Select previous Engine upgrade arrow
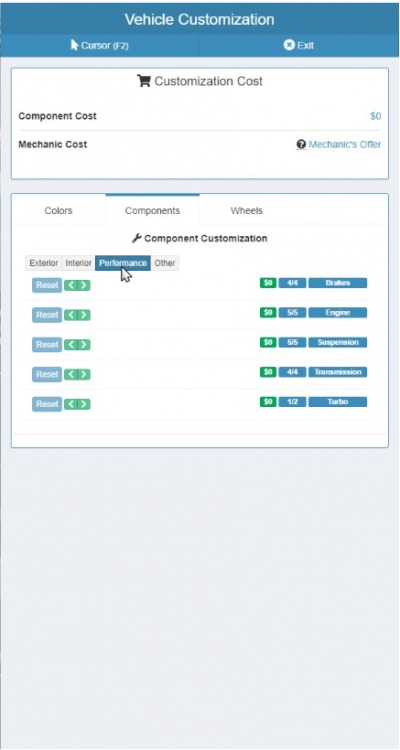Screen dimensions: 400x750 pyautogui.click(x=71, y=315)
